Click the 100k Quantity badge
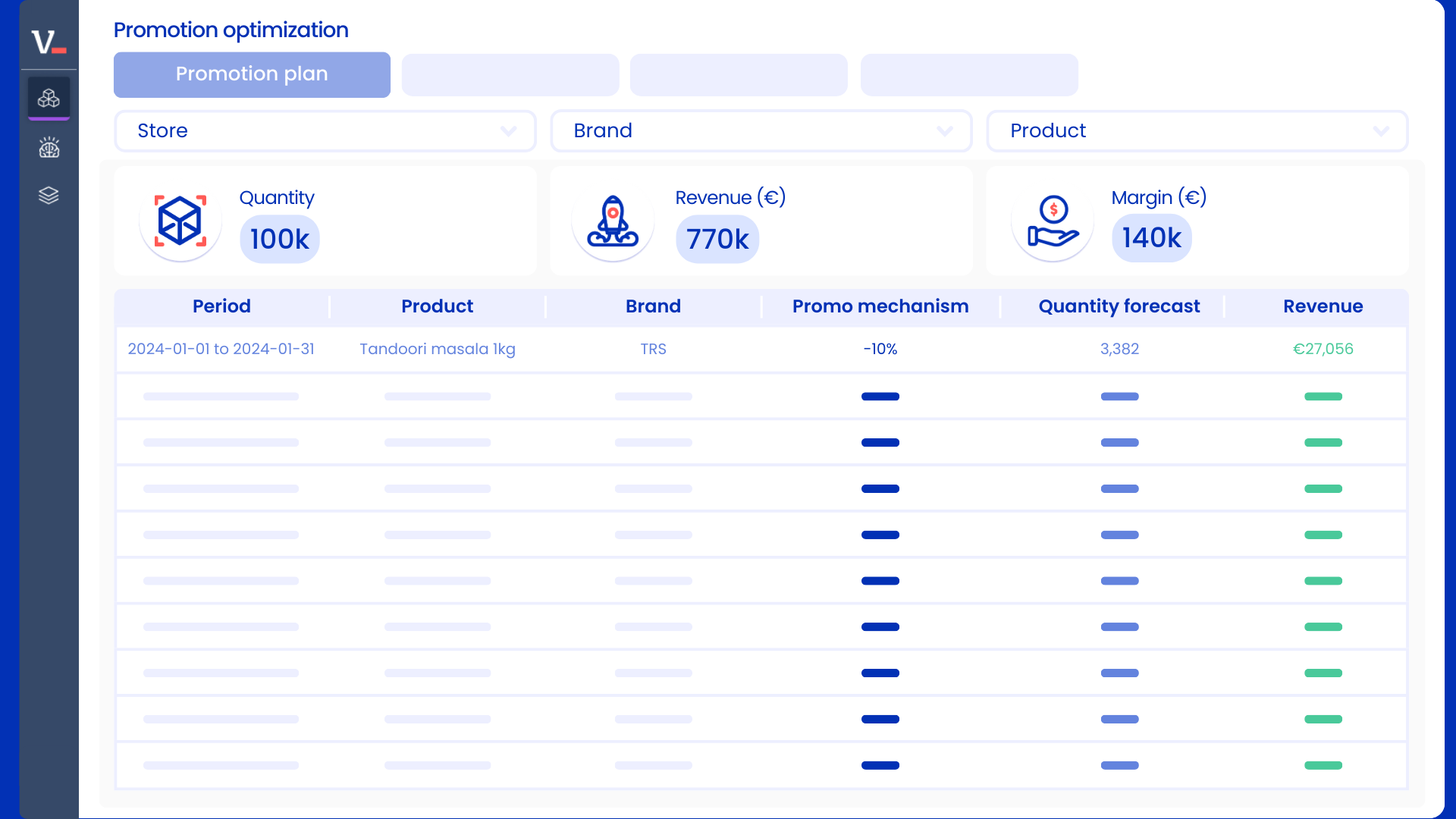Image resolution: width=1456 pixels, height=819 pixels. 279,238
